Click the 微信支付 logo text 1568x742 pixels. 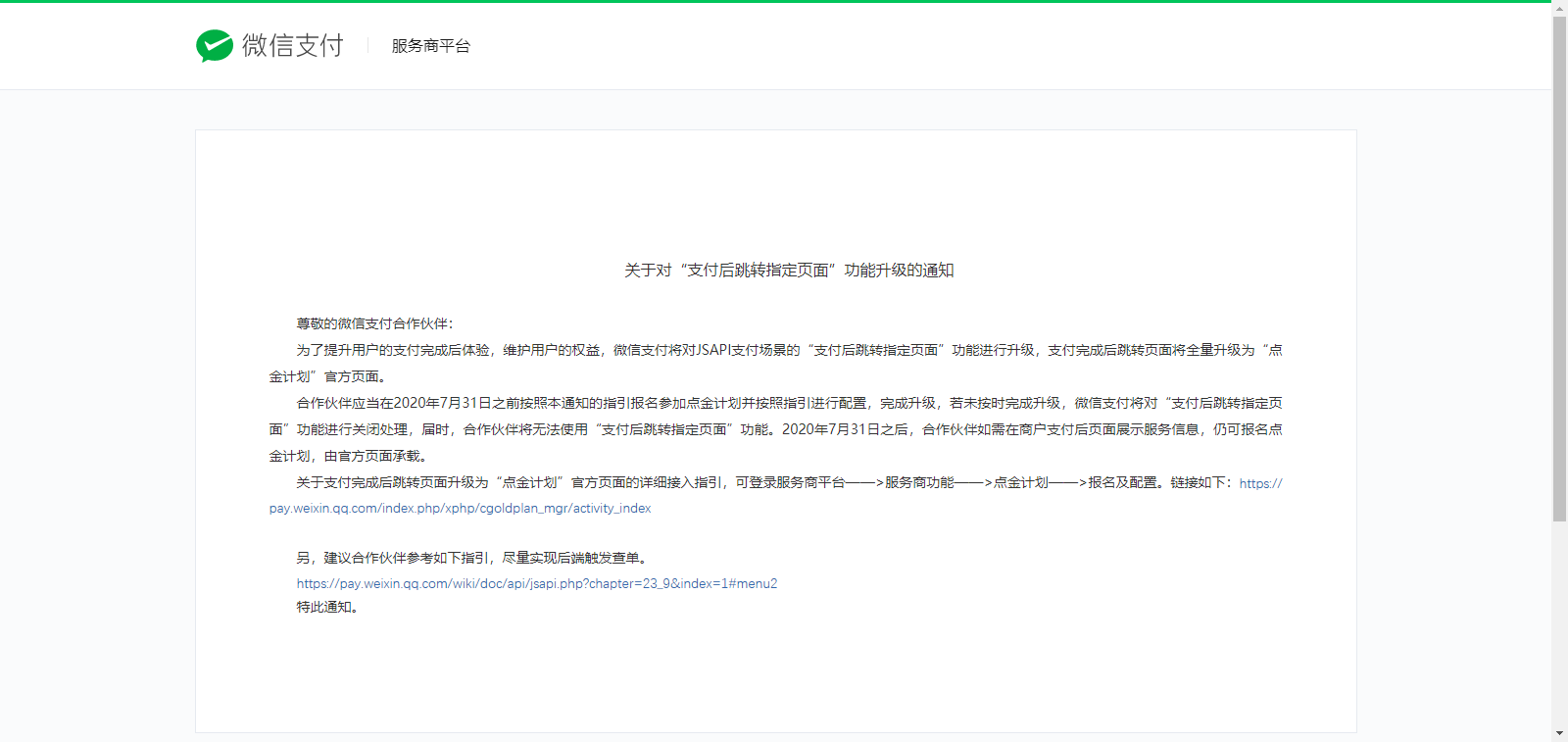(x=293, y=45)
